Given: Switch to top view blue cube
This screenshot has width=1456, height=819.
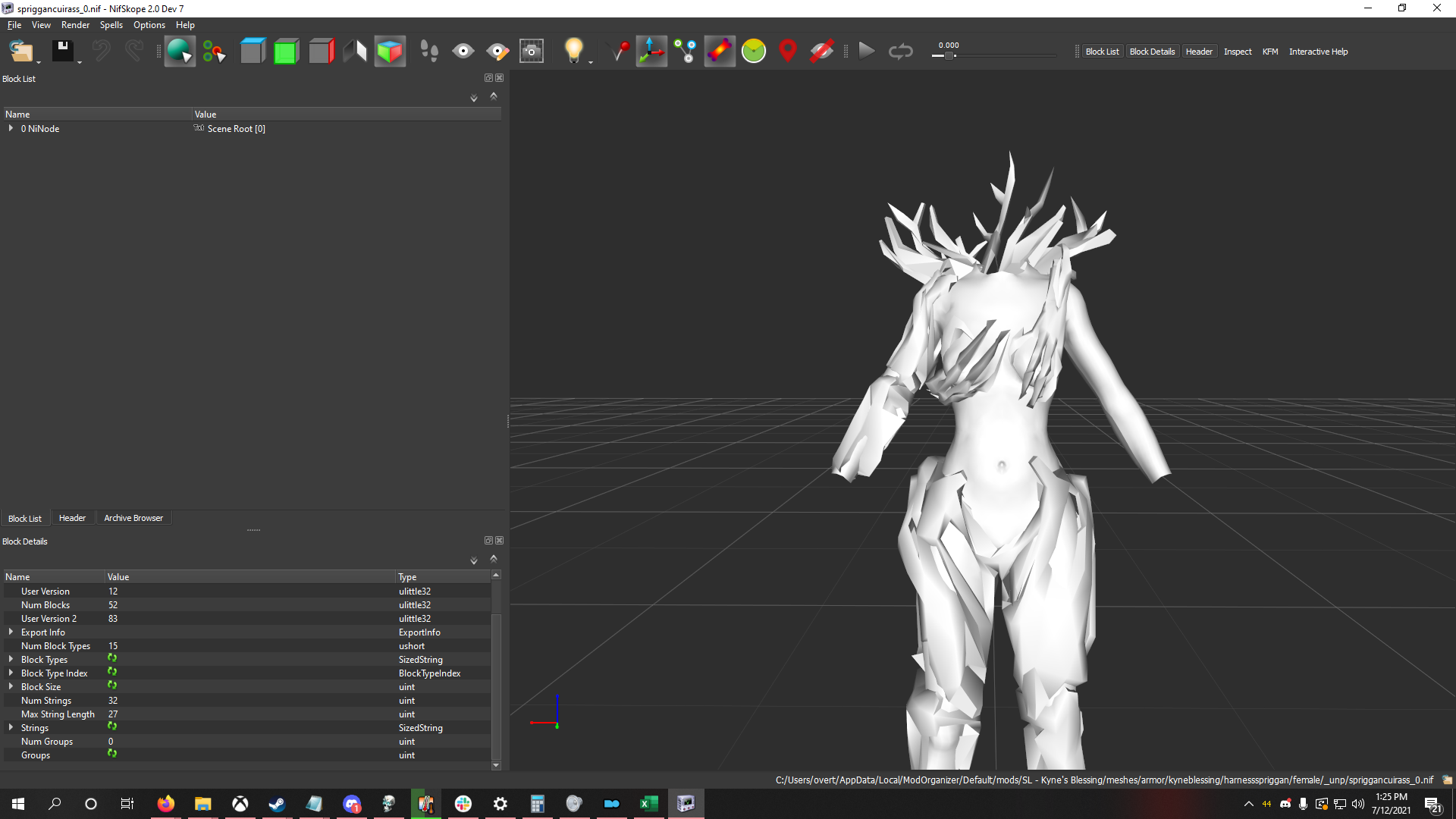Looking at the screenshot, I should [253, 52].
